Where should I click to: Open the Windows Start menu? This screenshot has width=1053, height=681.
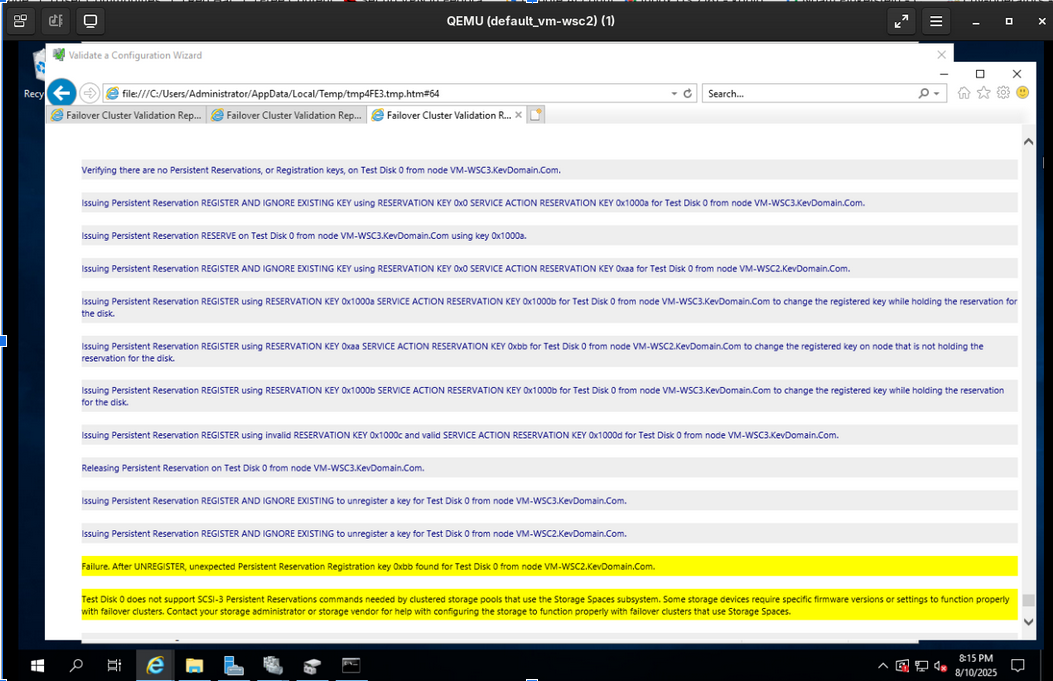38,666
